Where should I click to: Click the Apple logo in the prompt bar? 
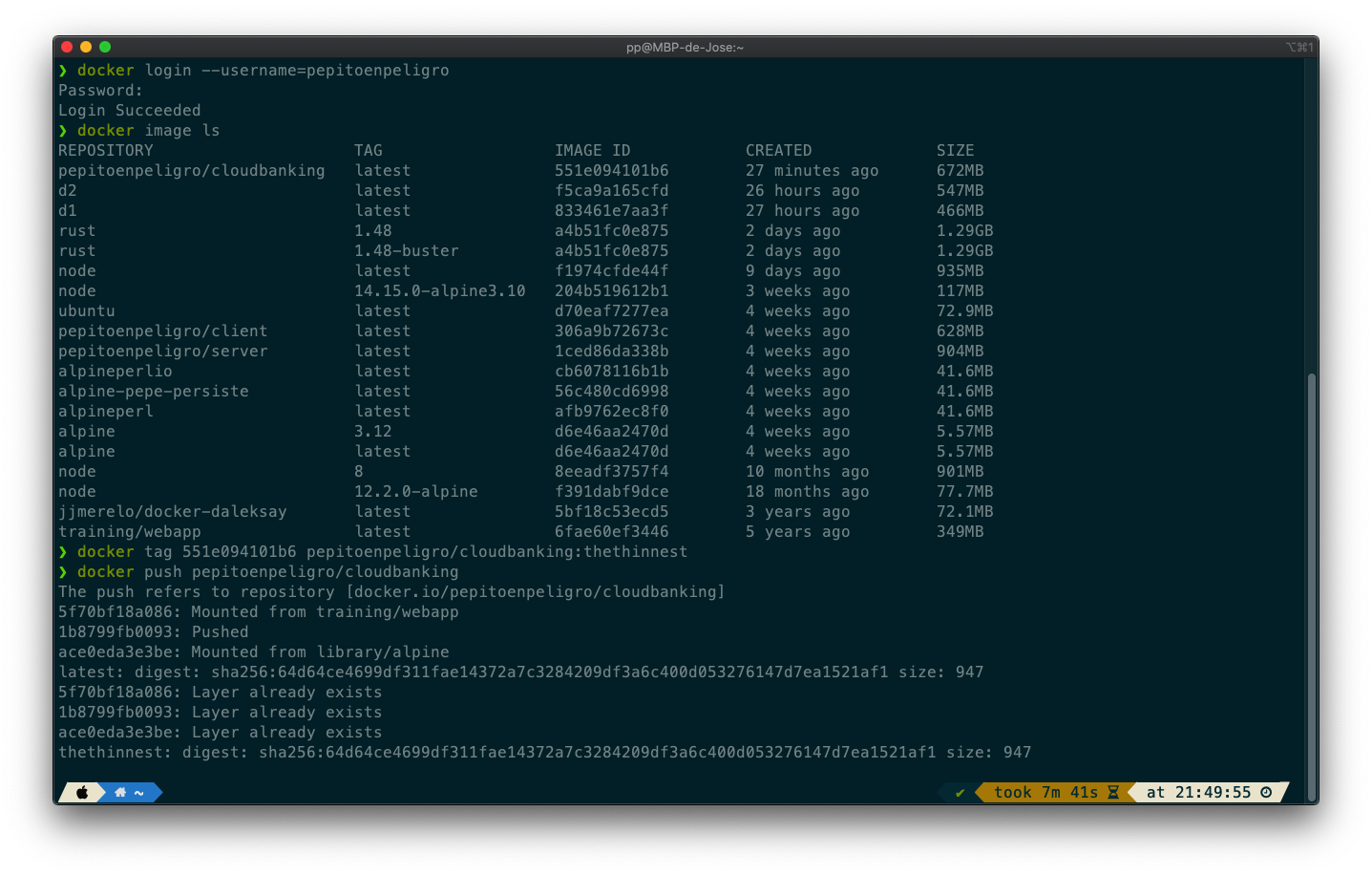[x=82, y=792]
